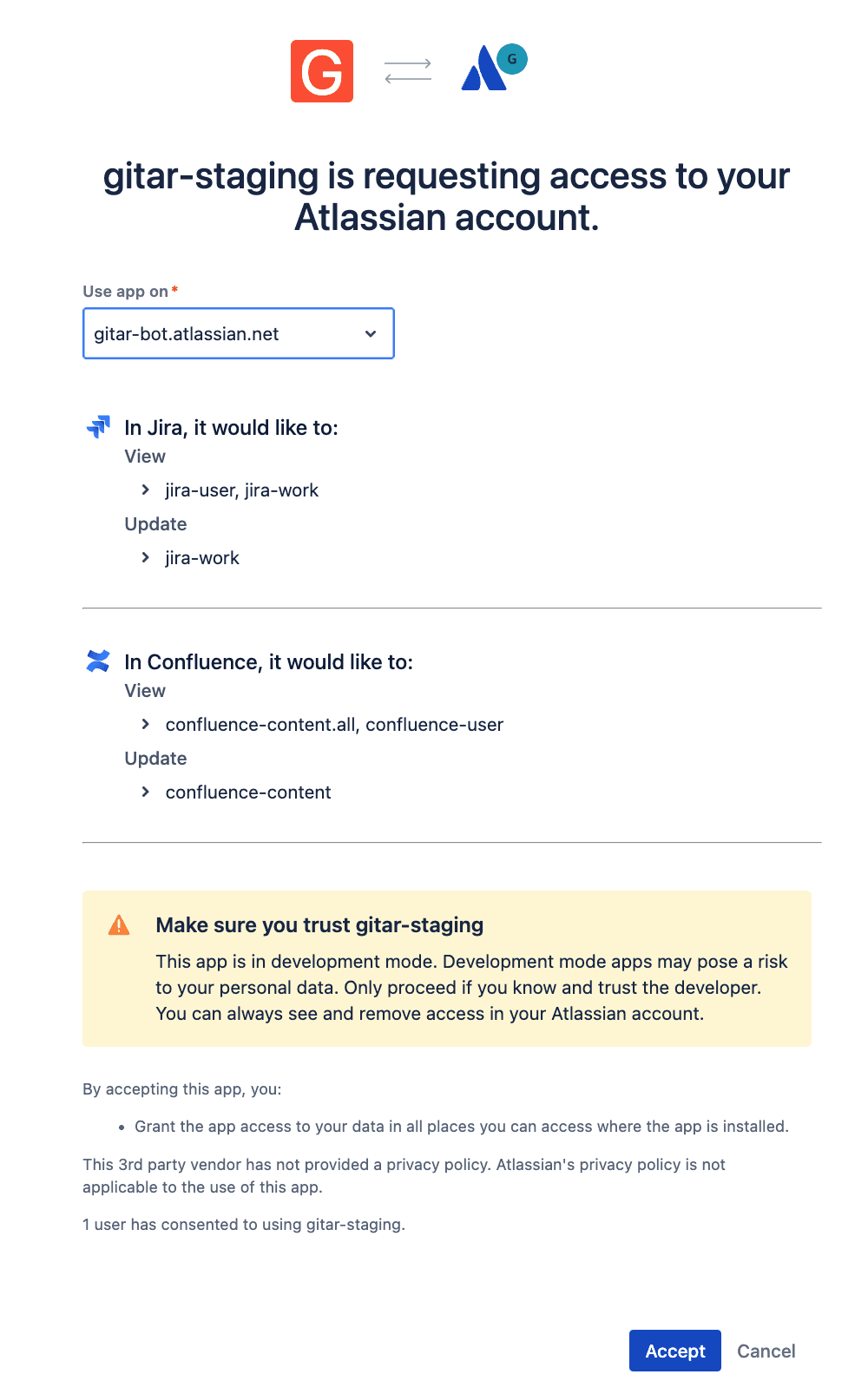Expand the confluence-content update scope details
The width and height of the screenshot is (868, 1394).
point(145,792)
